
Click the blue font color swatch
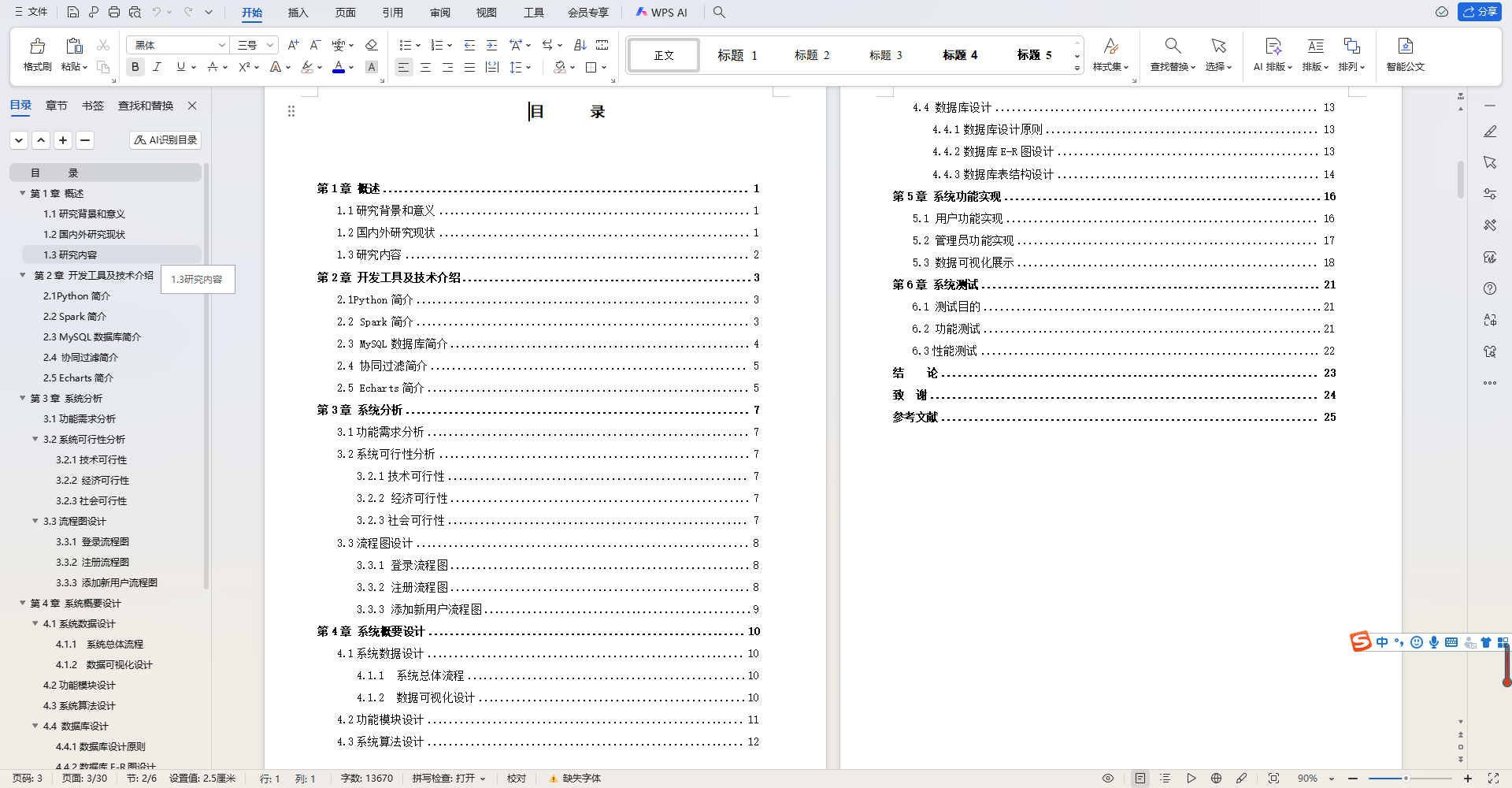[339, 67]
